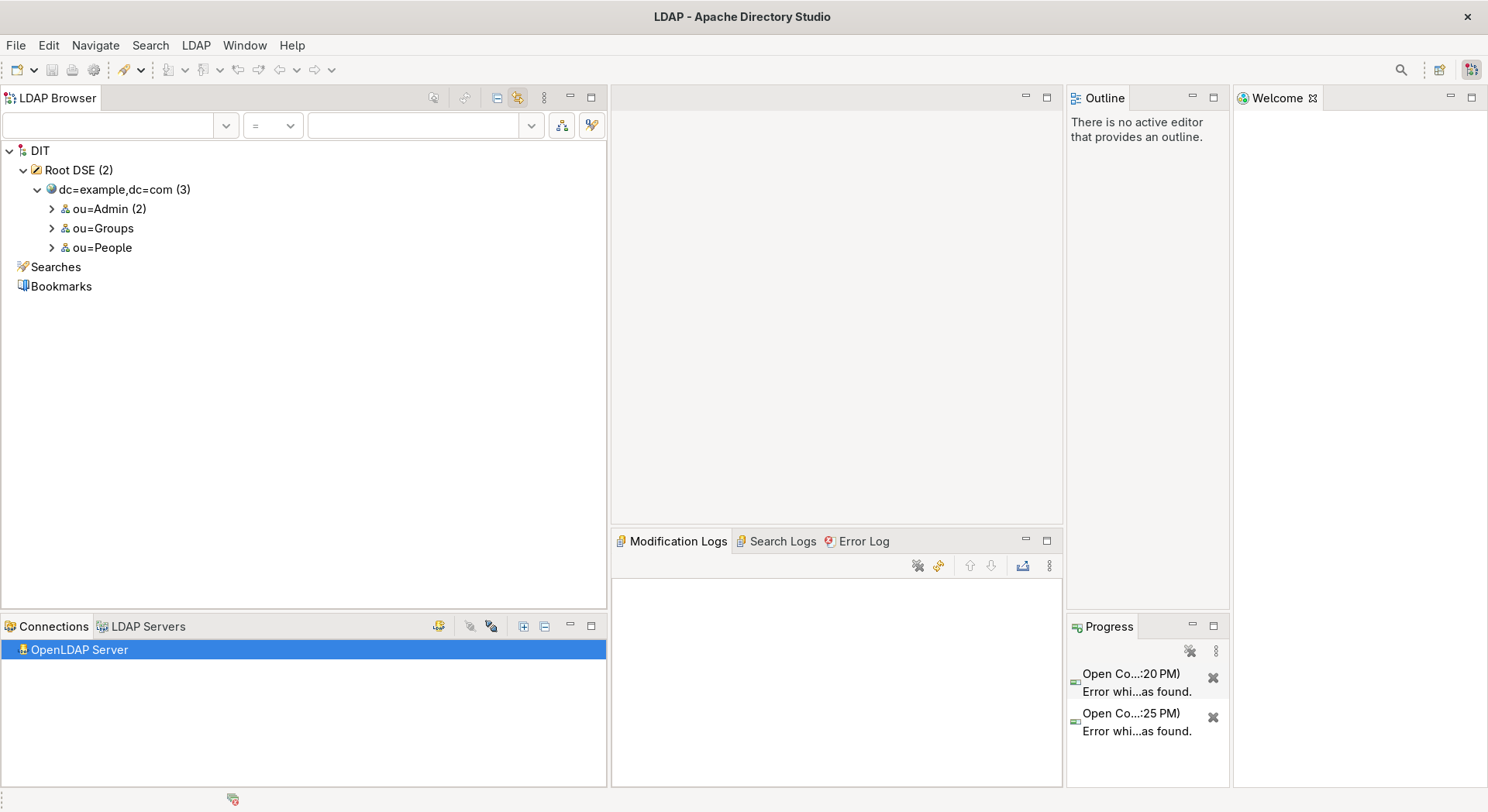Open the Navigate menu
Viewport: 1488px width, 812px height.
pos(96,46)
